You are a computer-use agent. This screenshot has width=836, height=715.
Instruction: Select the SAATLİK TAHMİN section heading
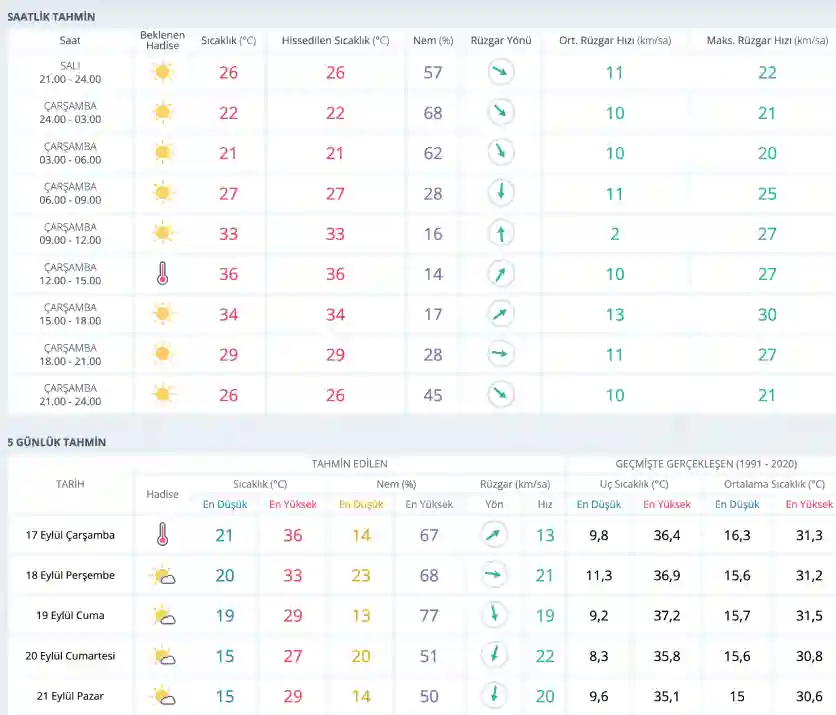tap(51, 17)
